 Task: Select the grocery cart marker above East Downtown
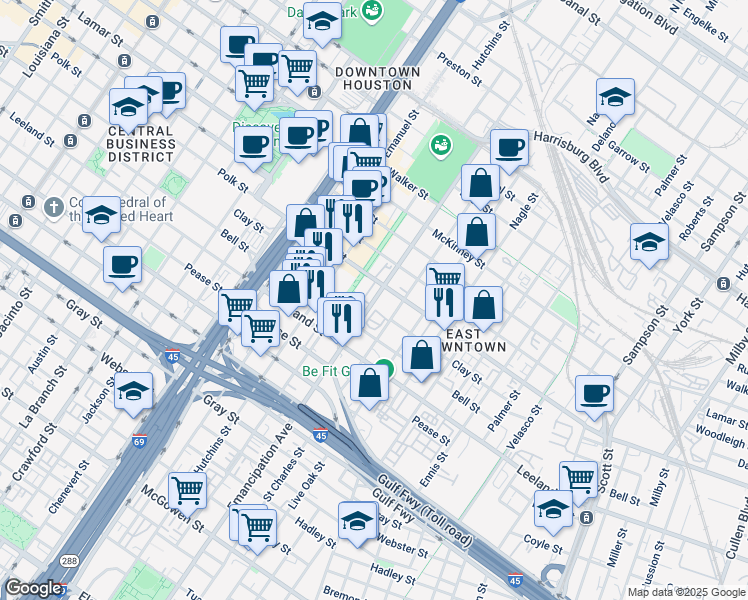pos(446,274)
